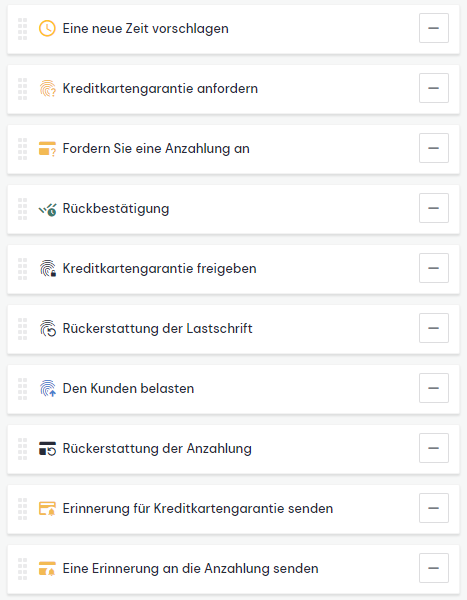Select the Kreditkartengarantie freigeben row label
This screenshot has height=600, width=467.
tap(159, 269)
